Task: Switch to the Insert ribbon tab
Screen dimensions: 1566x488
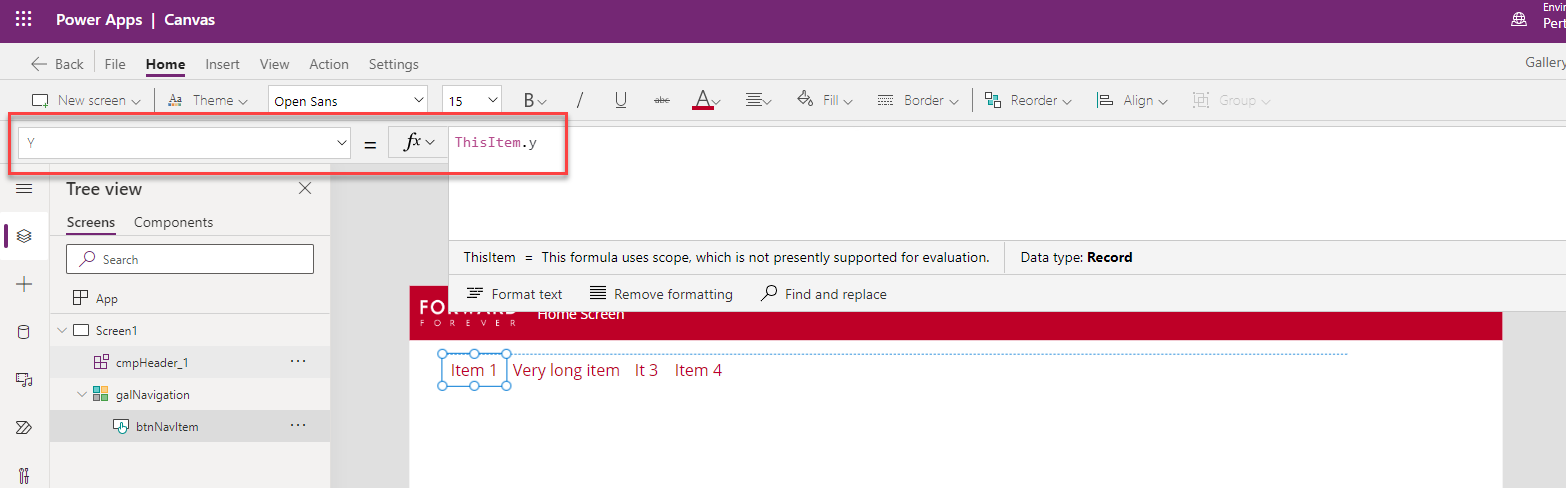Action: [222, 64]
